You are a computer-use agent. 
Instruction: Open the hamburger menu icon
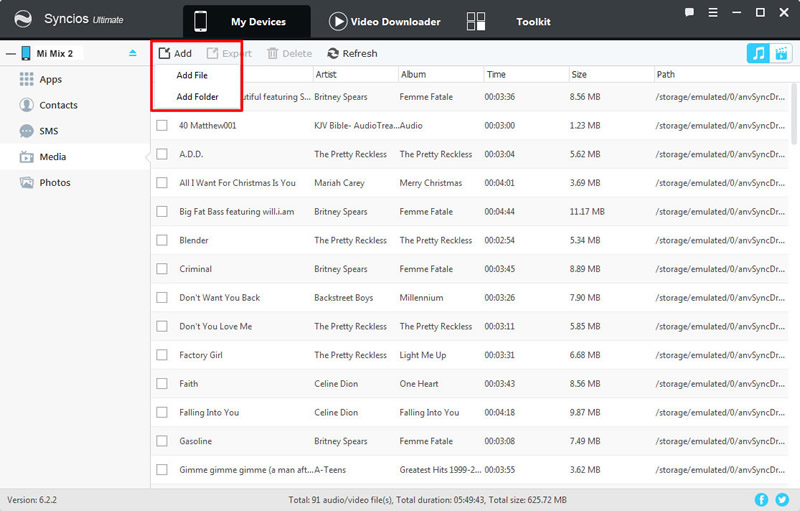coord(713,13)
